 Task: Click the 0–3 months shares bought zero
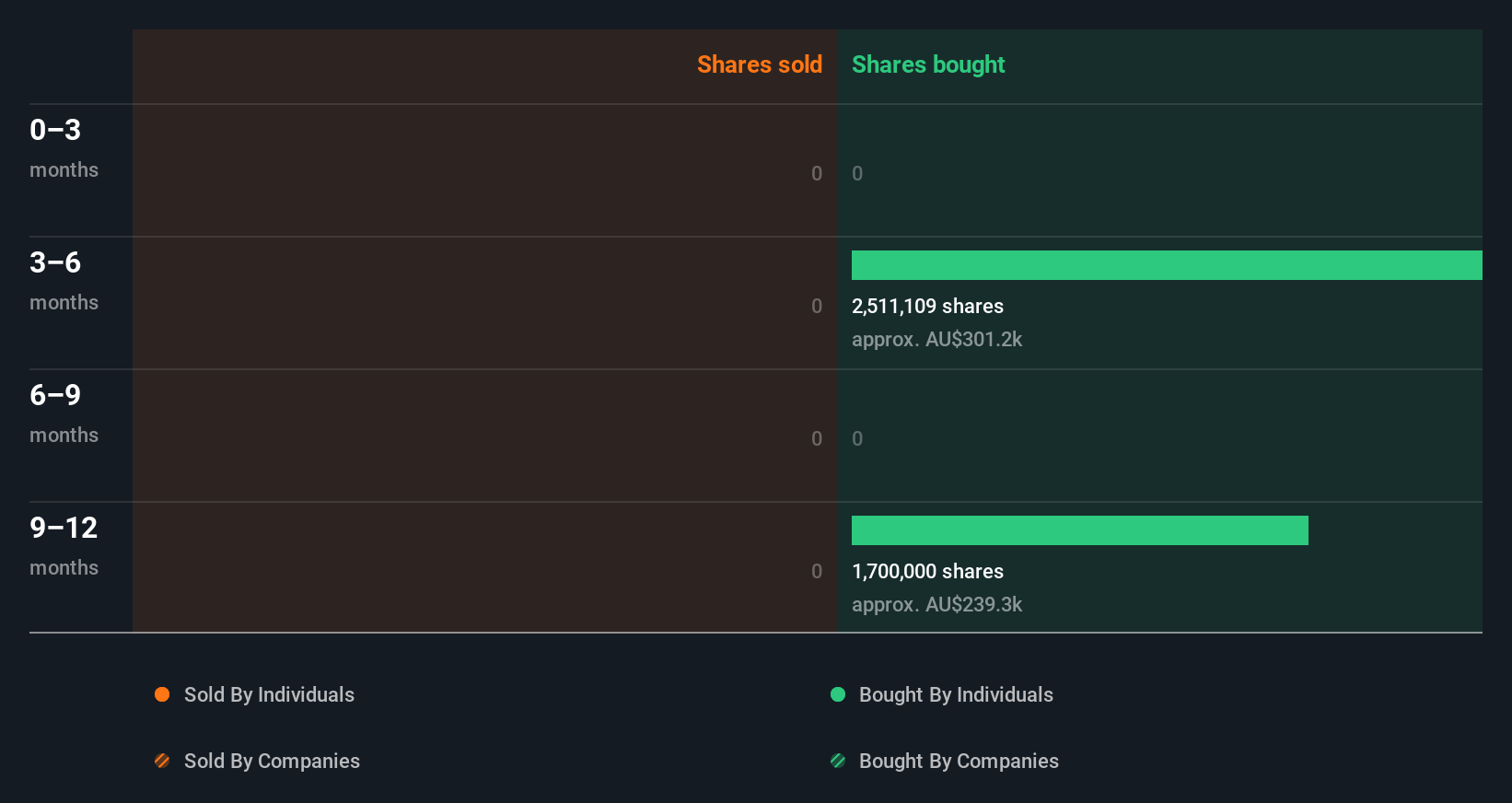[x=857, y=173]
